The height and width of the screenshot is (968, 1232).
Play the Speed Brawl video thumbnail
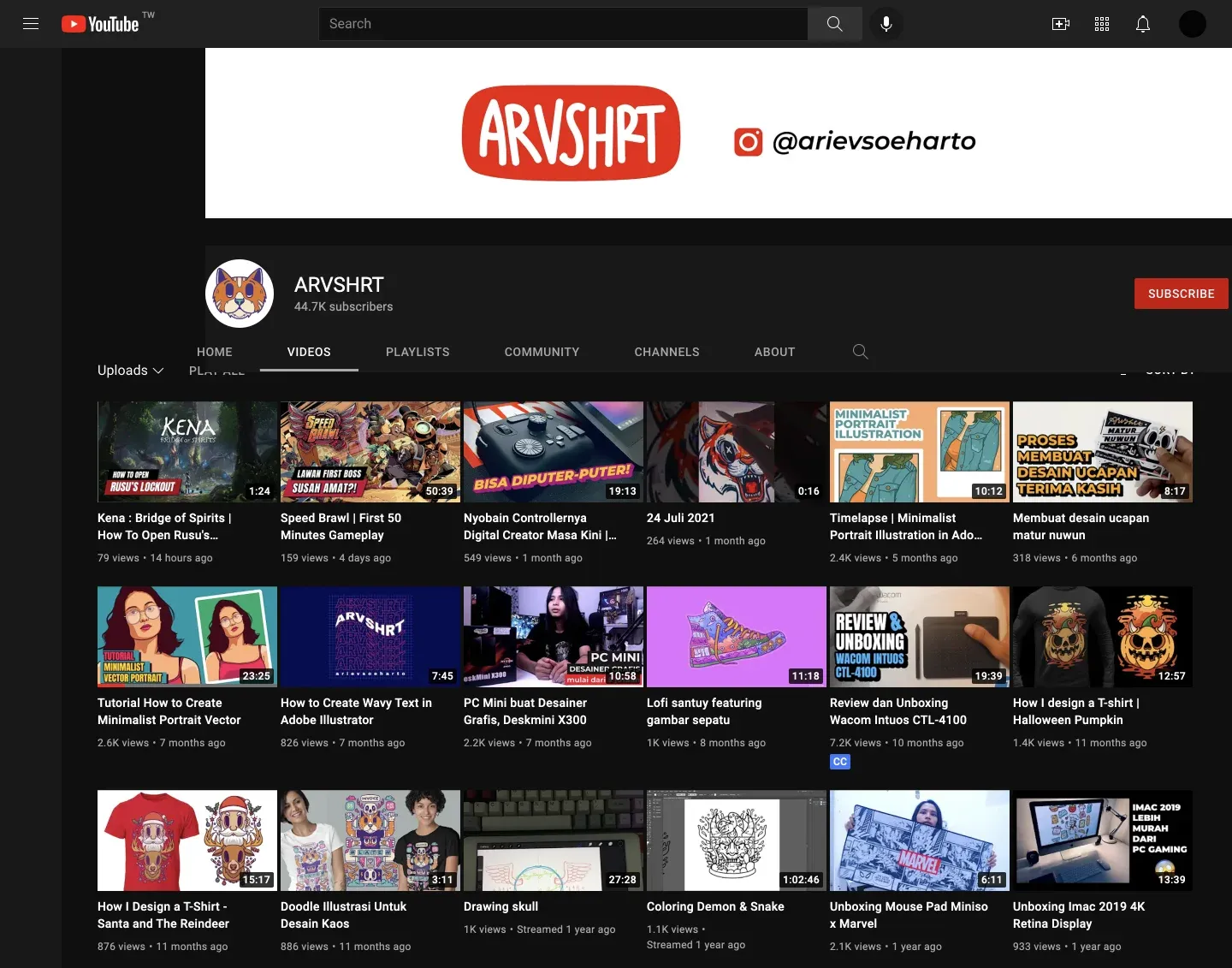[x=370, y=452]
